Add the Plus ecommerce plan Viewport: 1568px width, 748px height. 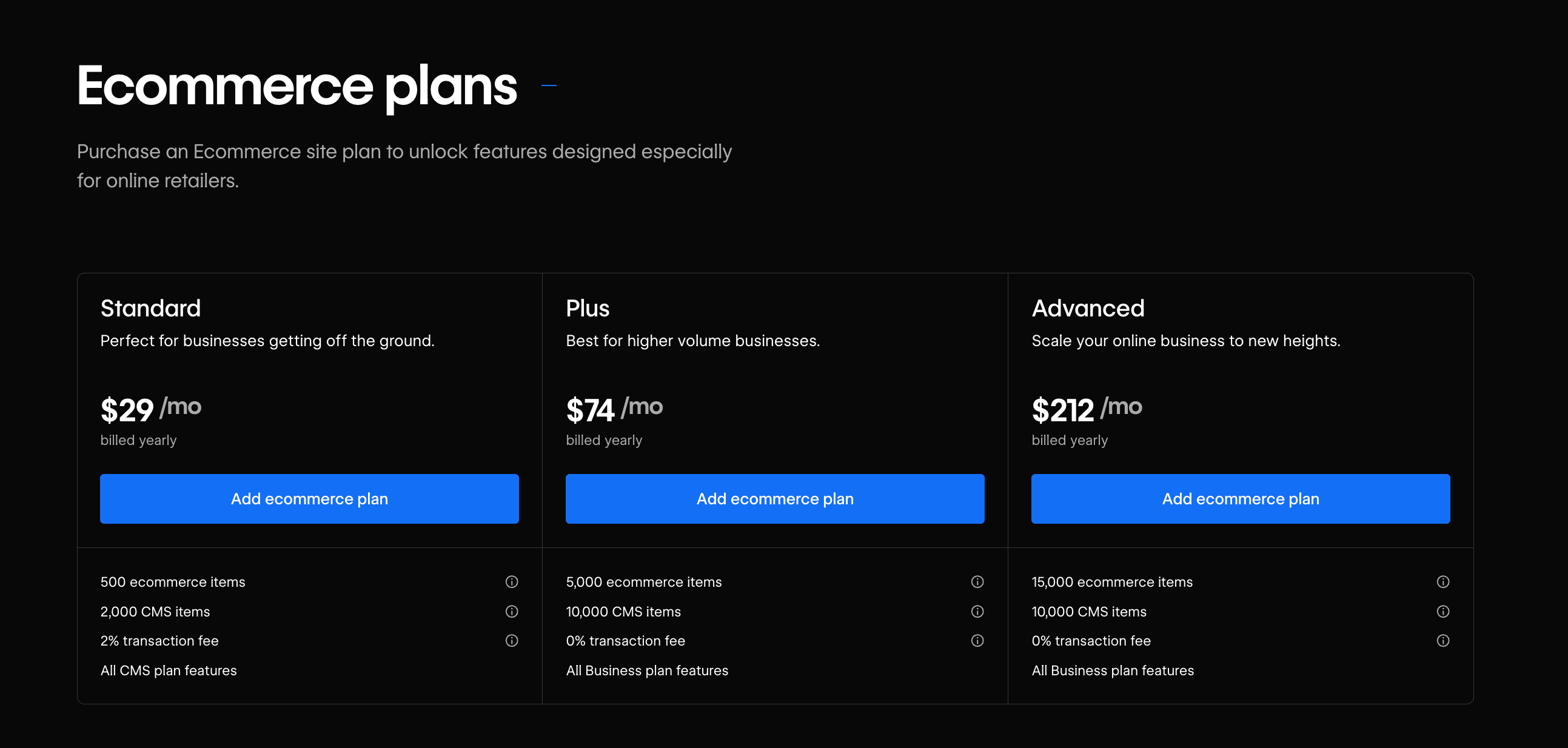(774, 498)
